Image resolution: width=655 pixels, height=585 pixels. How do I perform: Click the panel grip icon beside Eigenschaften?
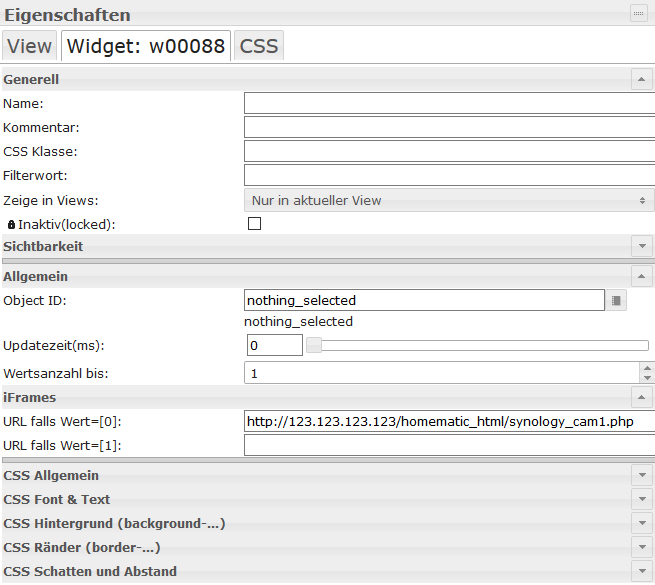(638, 14)
